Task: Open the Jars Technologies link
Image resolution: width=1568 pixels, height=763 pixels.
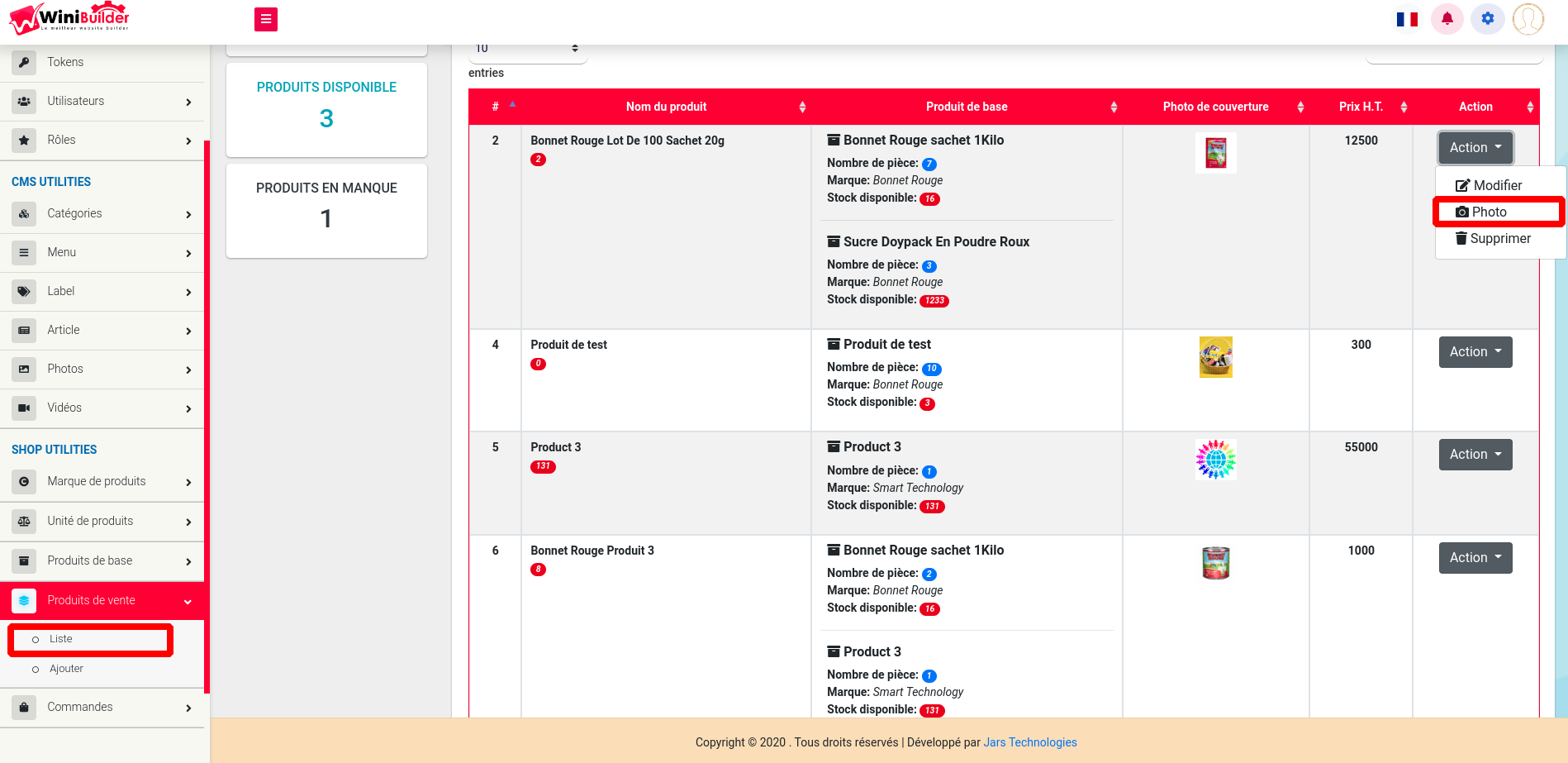Action: tap(1029, 742)
